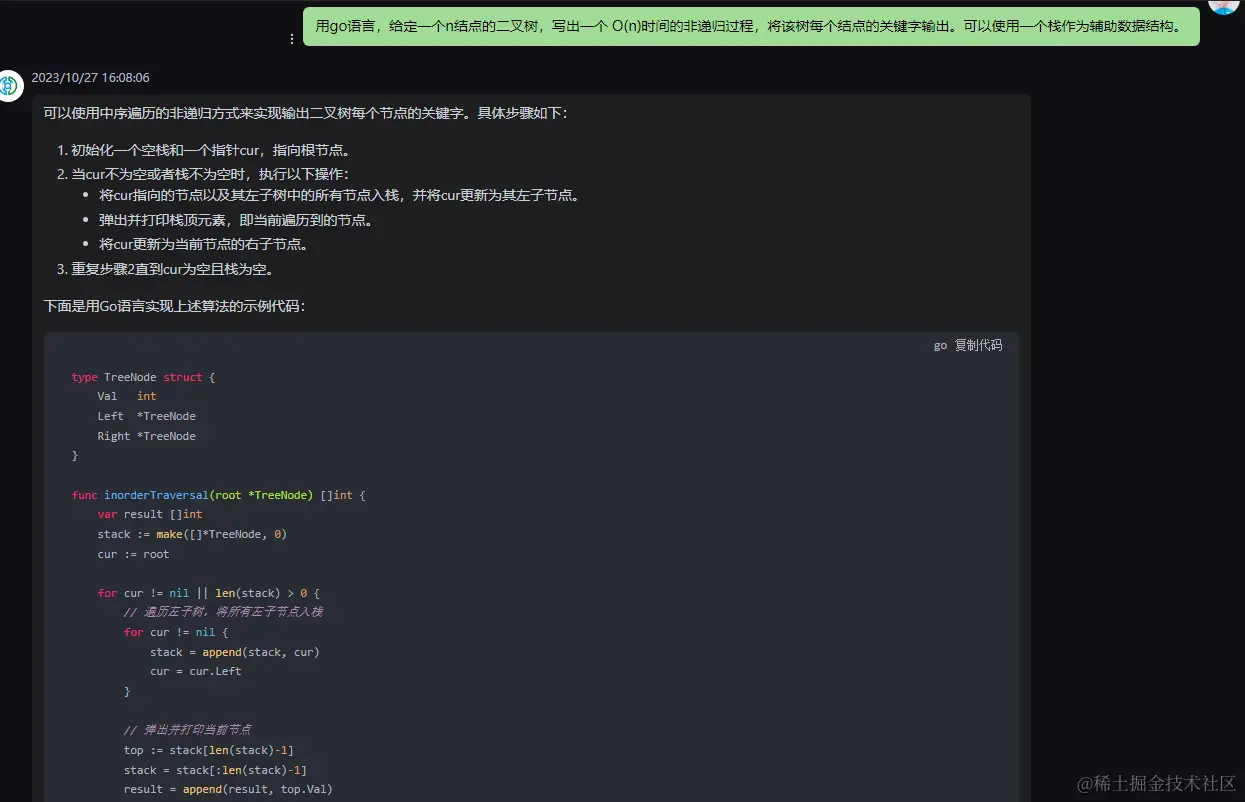Viewport: 1245px width, 802px height.
Task: Click the go language label on code block
Action: [x=940, y=346]
